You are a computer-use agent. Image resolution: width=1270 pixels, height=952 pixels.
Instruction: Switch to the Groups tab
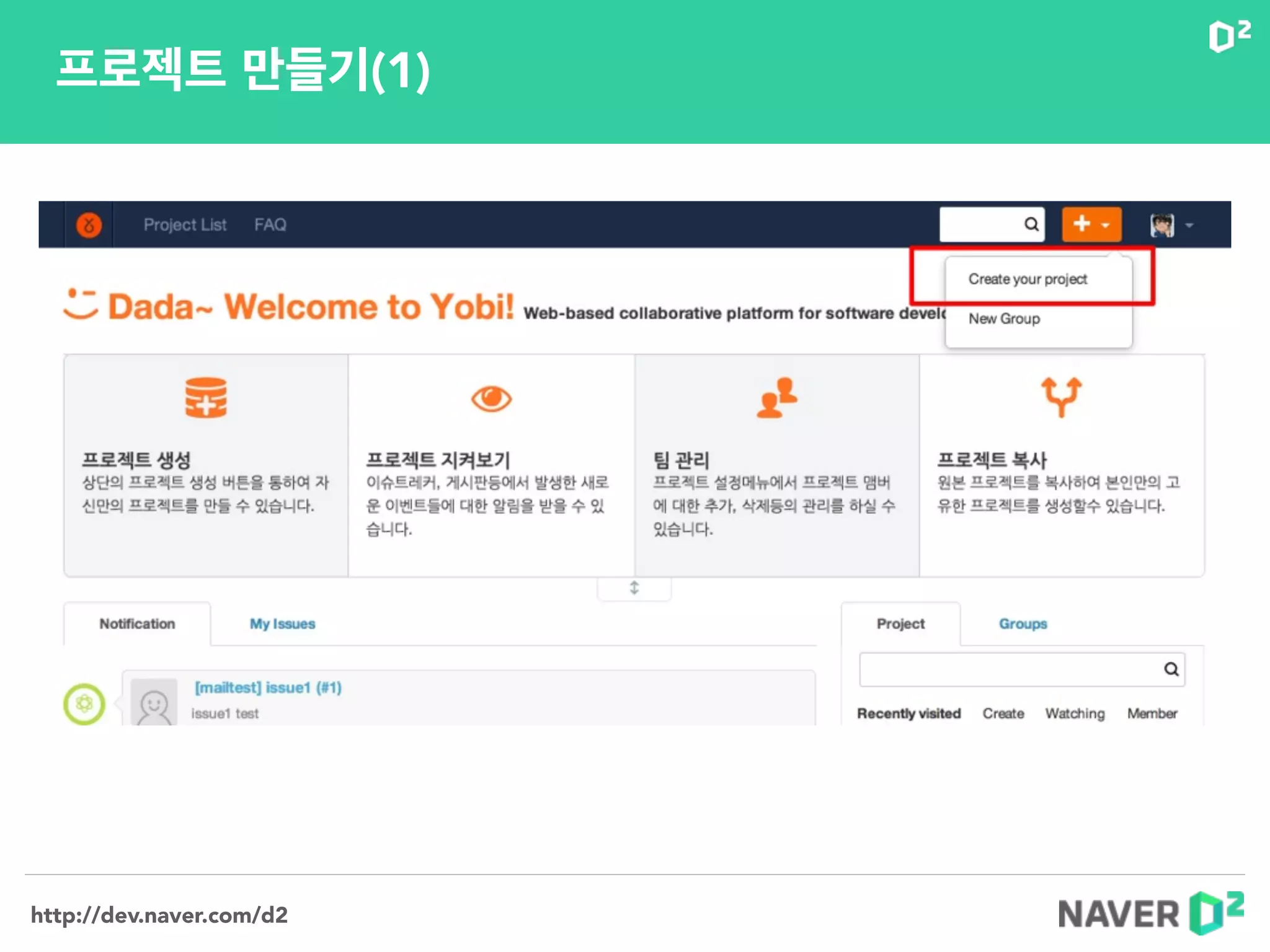(x=1023, y=624)
